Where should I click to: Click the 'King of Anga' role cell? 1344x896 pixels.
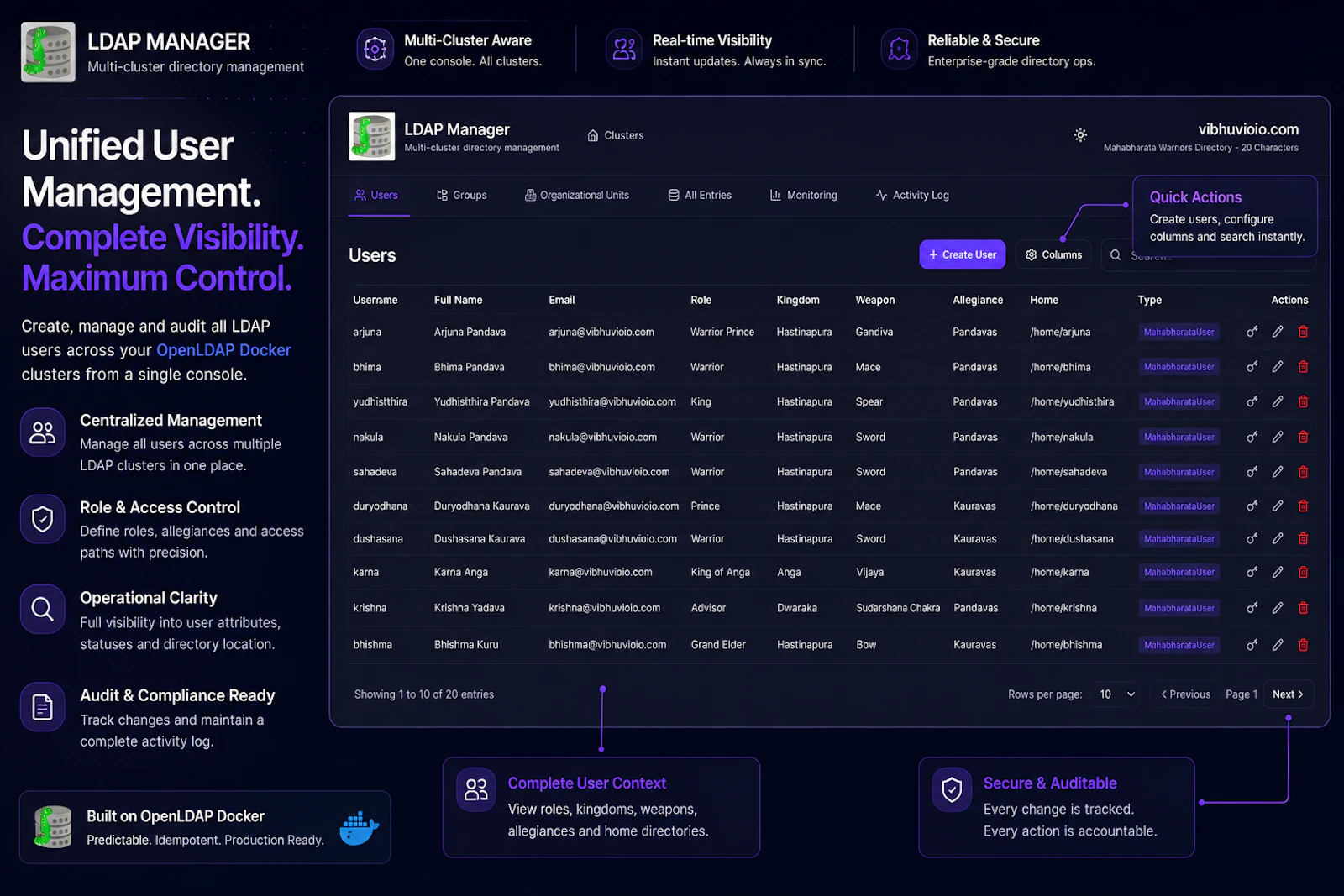coord(720,572)
